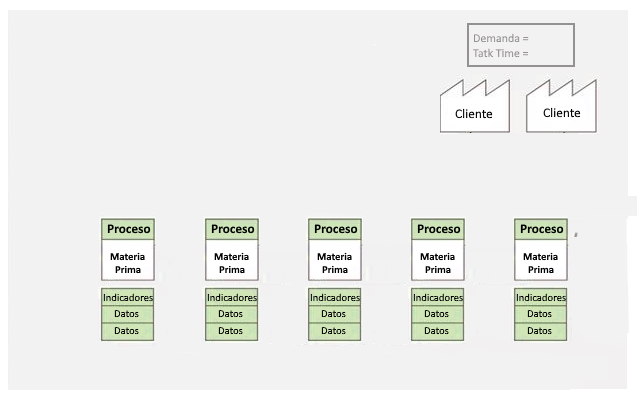637x398 pixels.
Task: Select the first Proceso header from left
Action: click(128, 229)
